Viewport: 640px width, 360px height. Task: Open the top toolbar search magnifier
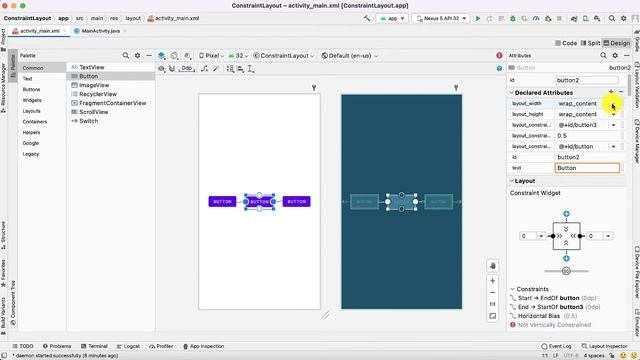(611, 18)
